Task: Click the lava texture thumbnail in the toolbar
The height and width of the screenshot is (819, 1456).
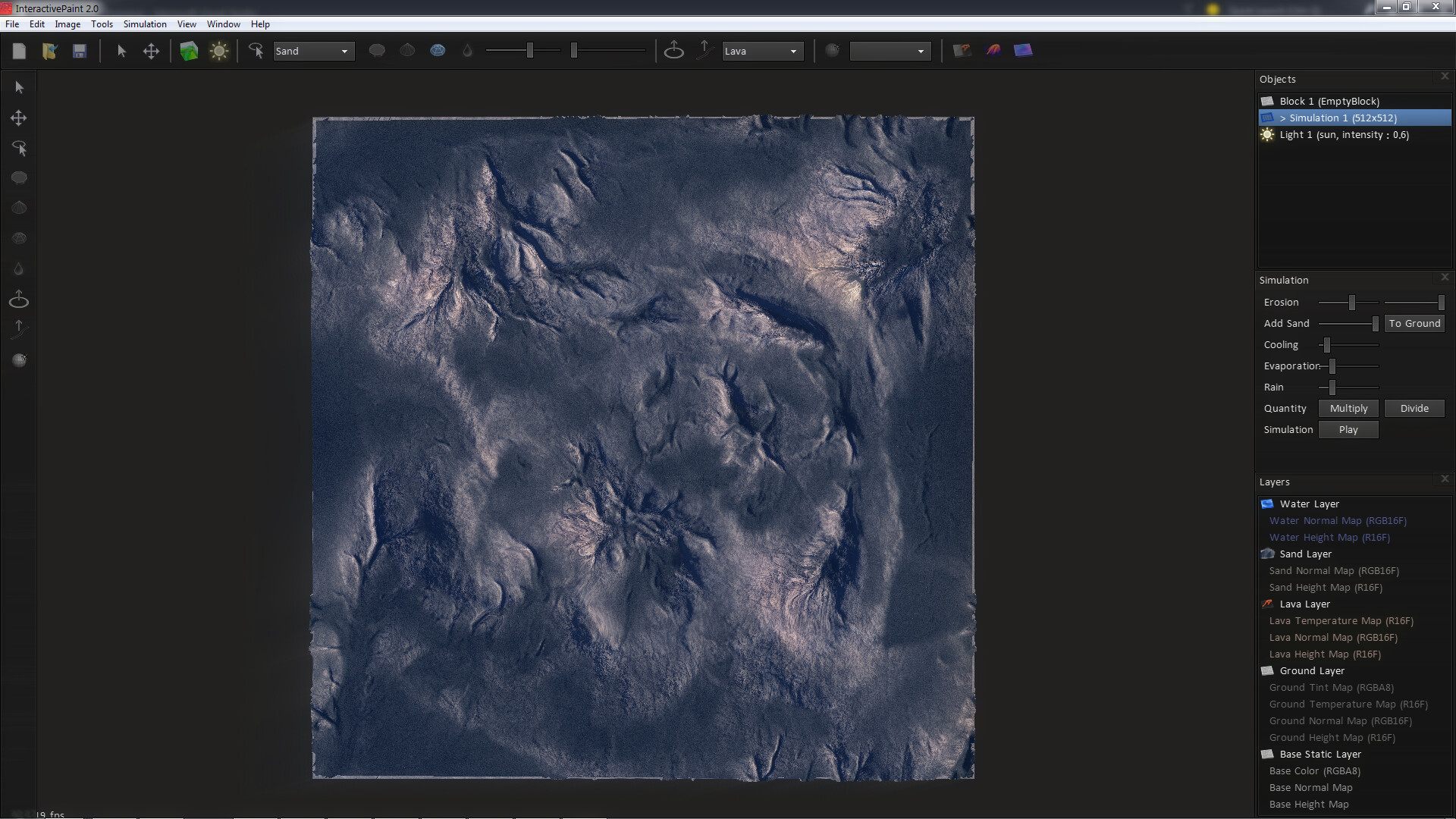Action: tap(962, 50)
